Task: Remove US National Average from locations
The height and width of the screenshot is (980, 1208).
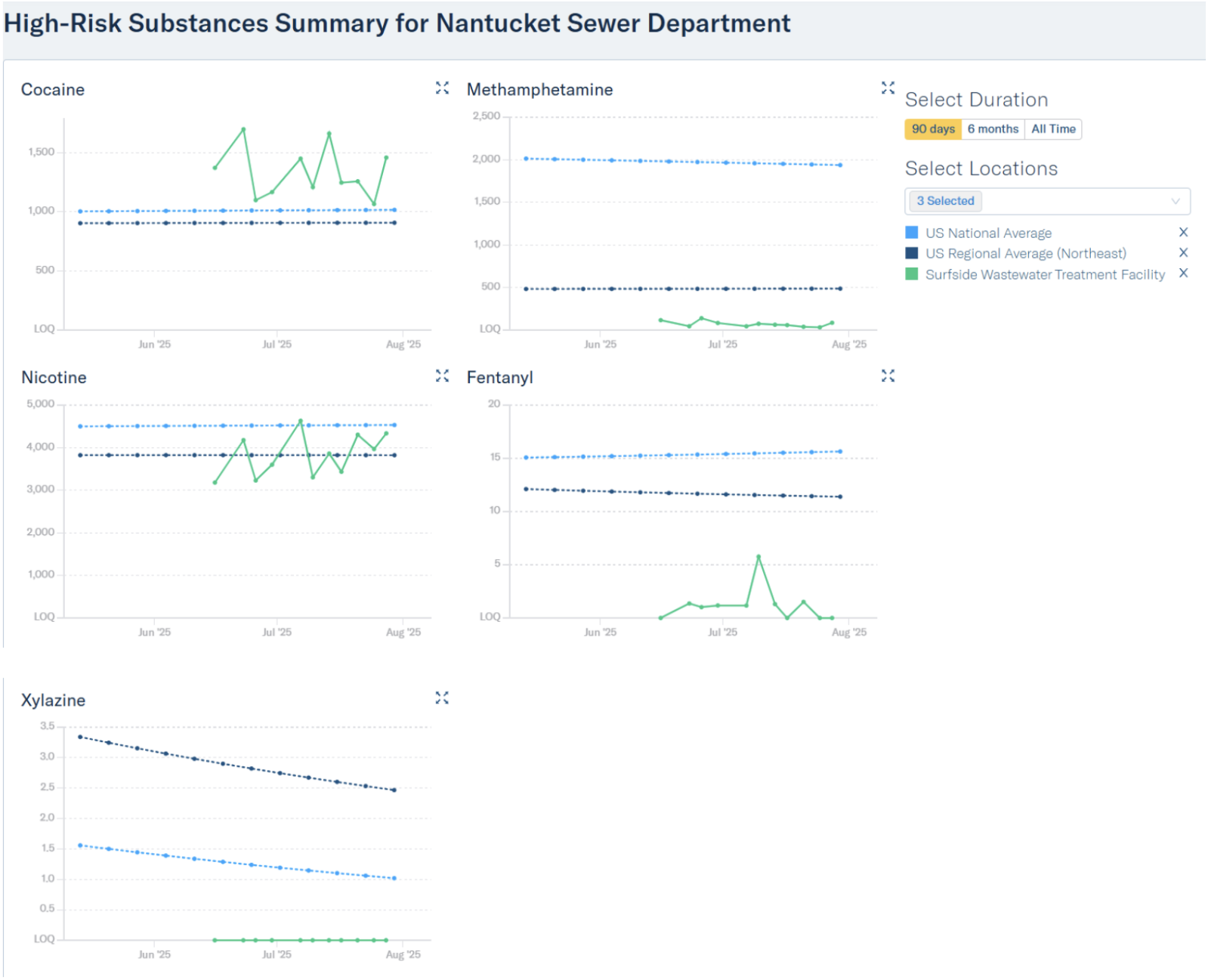Action: (1183, 233)
